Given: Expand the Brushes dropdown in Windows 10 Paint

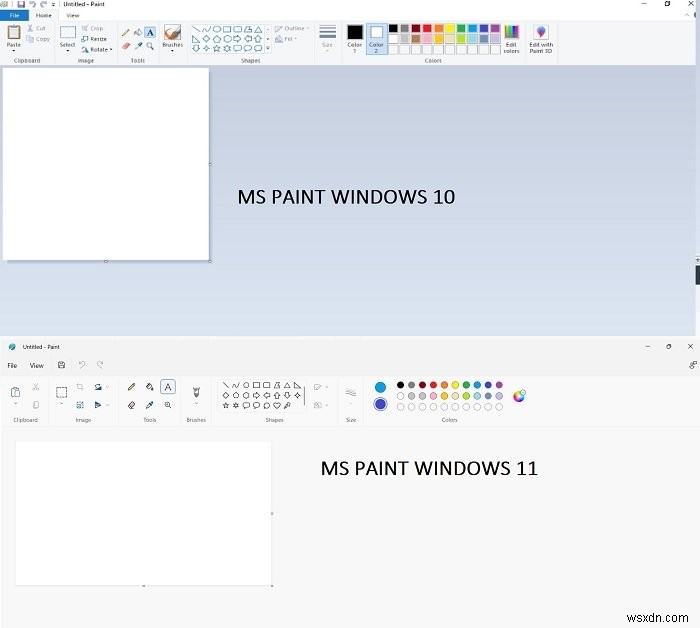Looking at the screenshot, I should point(172,51).
